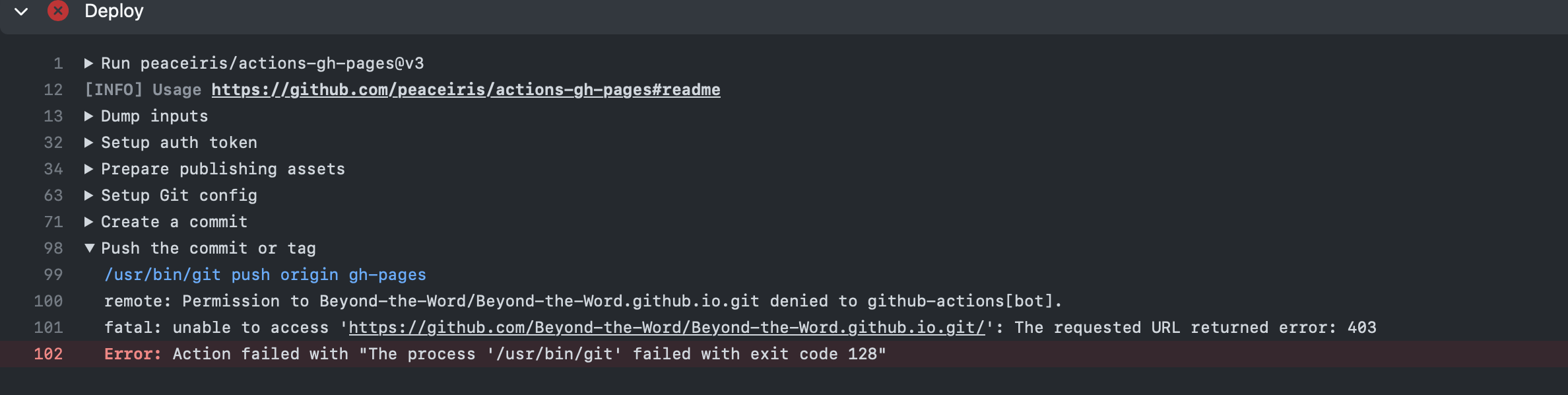Click the red Error label on line 102
The image size is (1568, 395).
(132, 354)
